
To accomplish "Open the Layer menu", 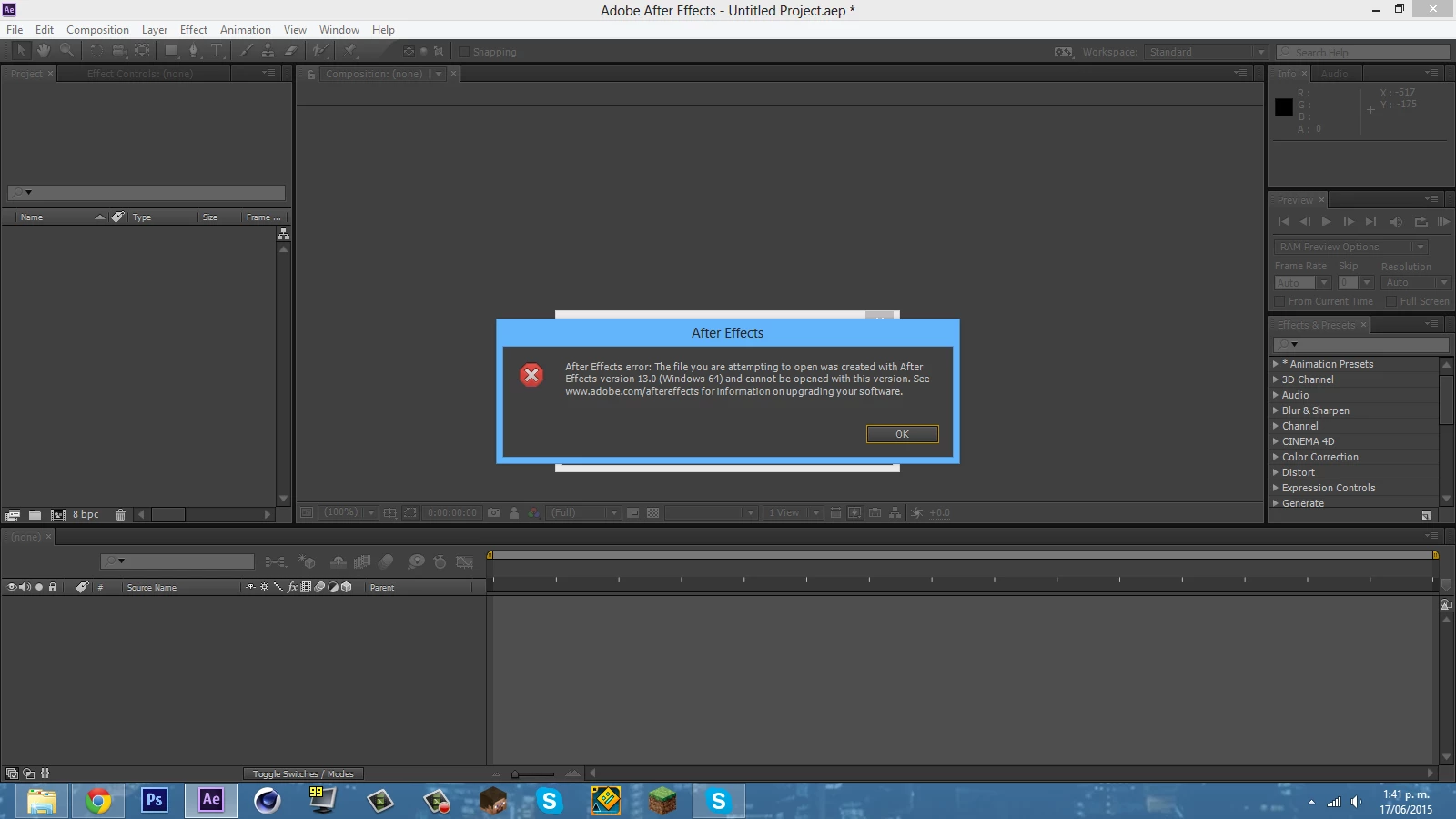I will click(155, 29).
